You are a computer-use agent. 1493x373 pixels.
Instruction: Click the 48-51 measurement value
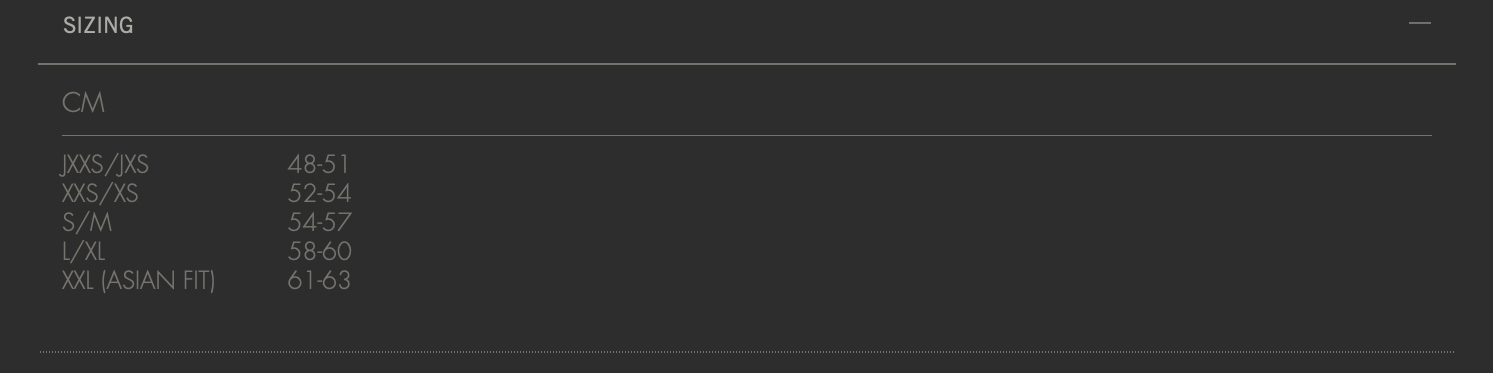318,164
